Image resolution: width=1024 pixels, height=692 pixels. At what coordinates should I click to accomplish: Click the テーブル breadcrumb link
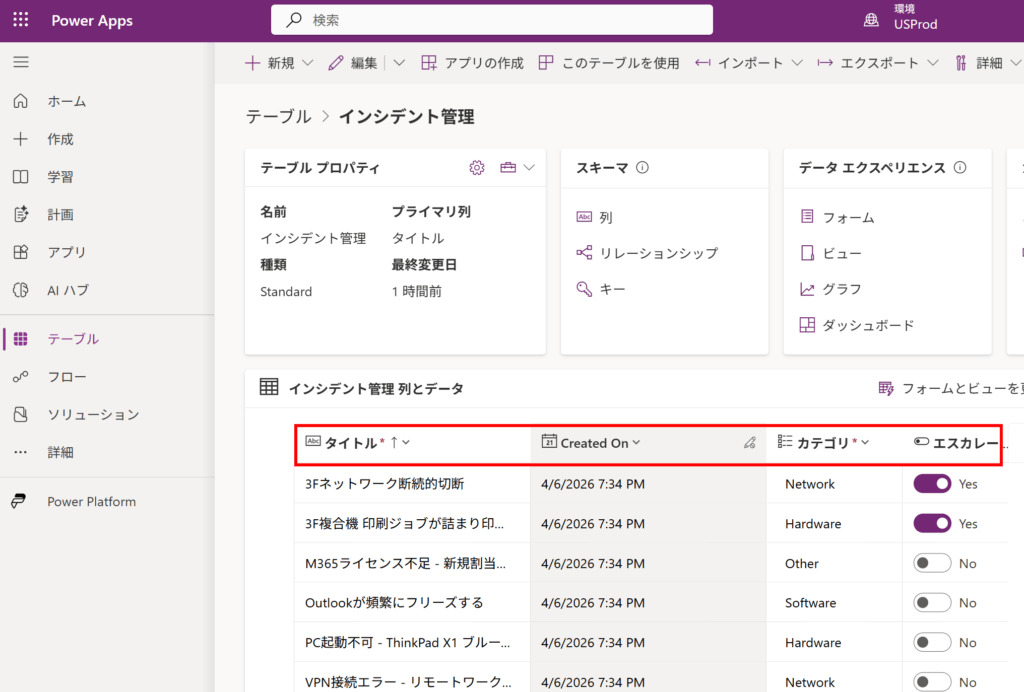tap(279, 117)
